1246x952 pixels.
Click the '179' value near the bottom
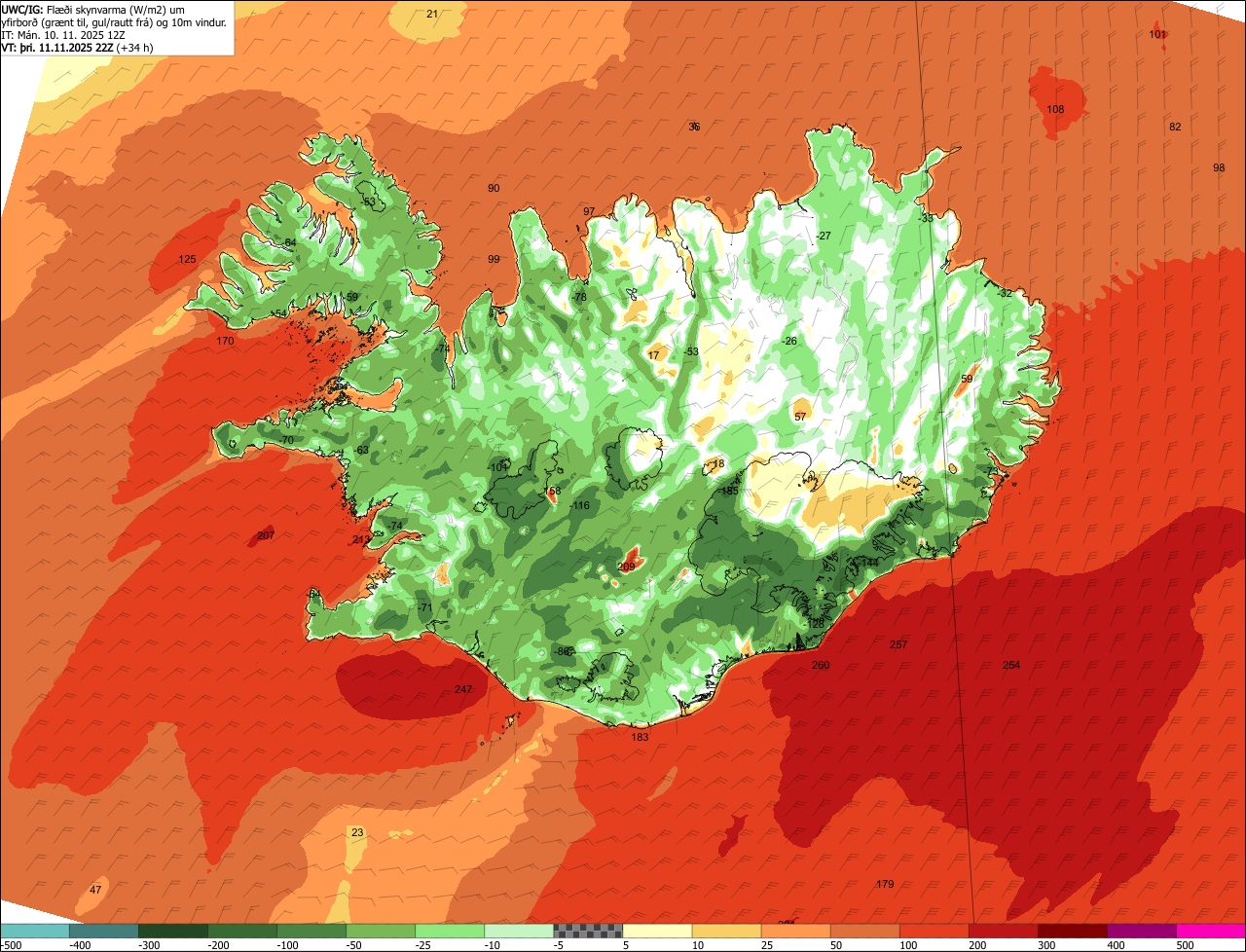[885, 884]
